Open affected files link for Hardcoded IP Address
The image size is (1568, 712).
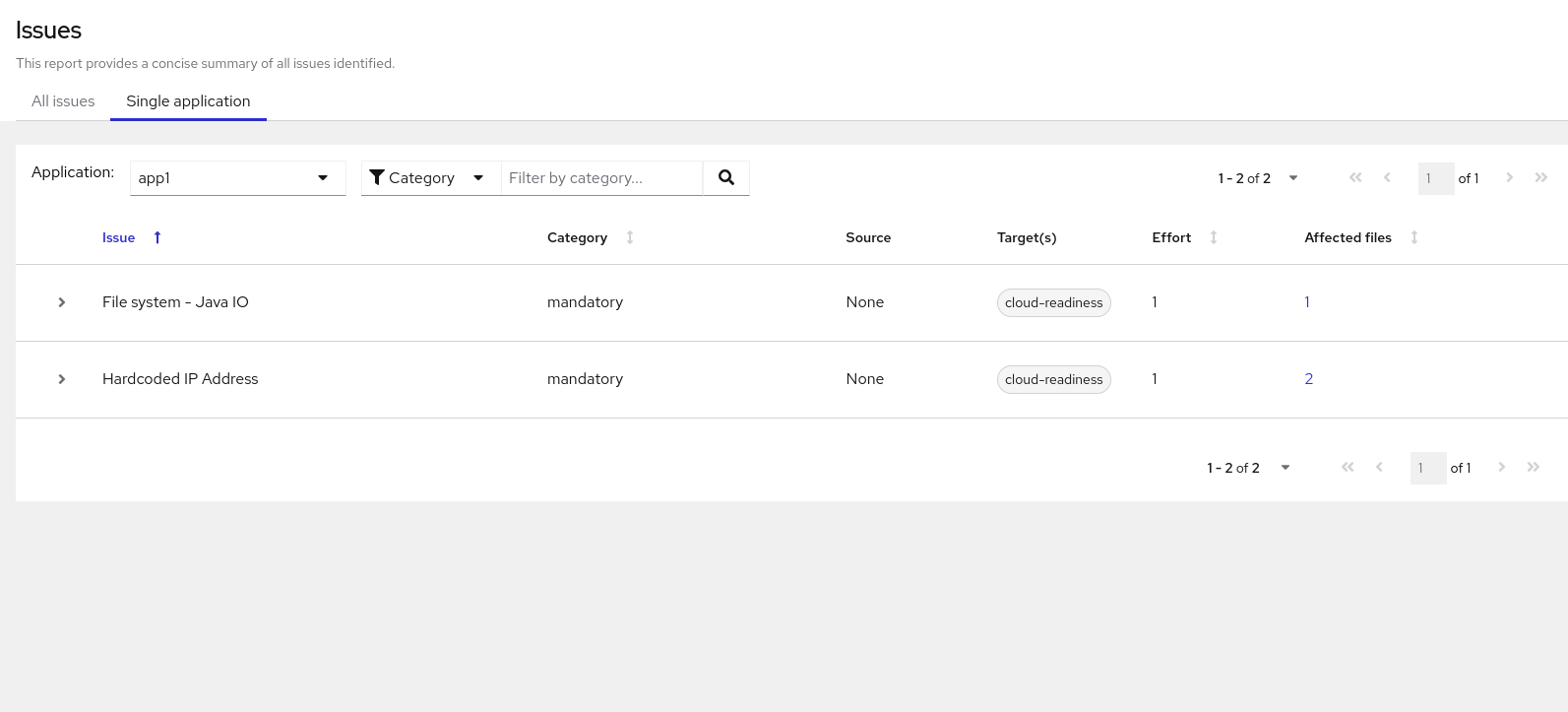click(x=1309, y=379)
